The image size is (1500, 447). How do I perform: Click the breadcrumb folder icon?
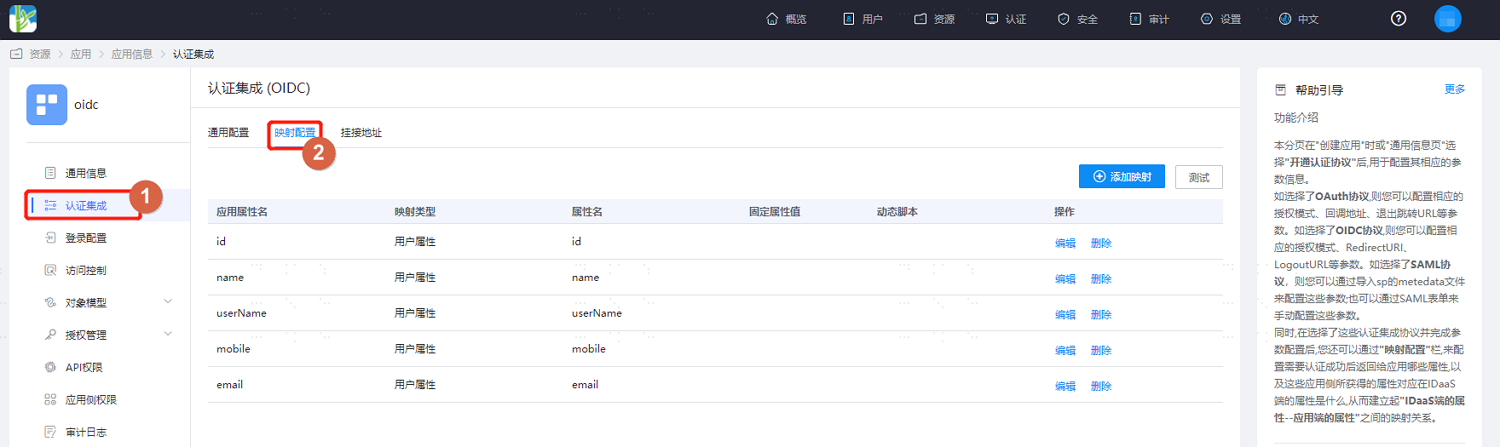pyautogui.click(x=17, y=54)
